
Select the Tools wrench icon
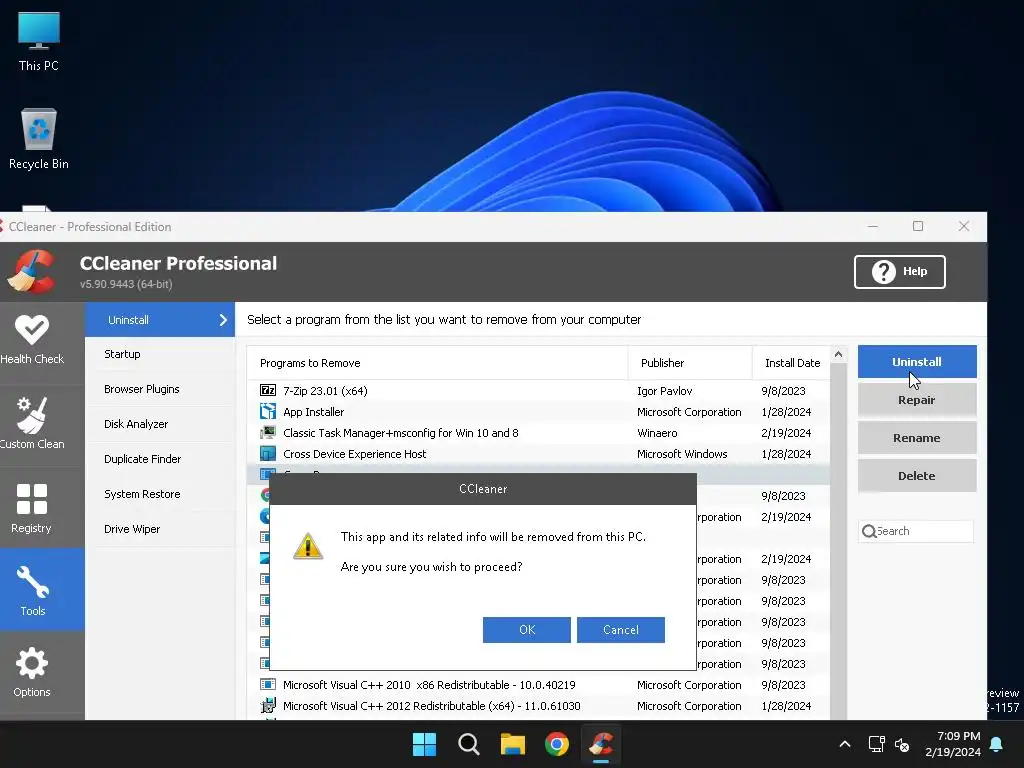[x=32, y=582]
